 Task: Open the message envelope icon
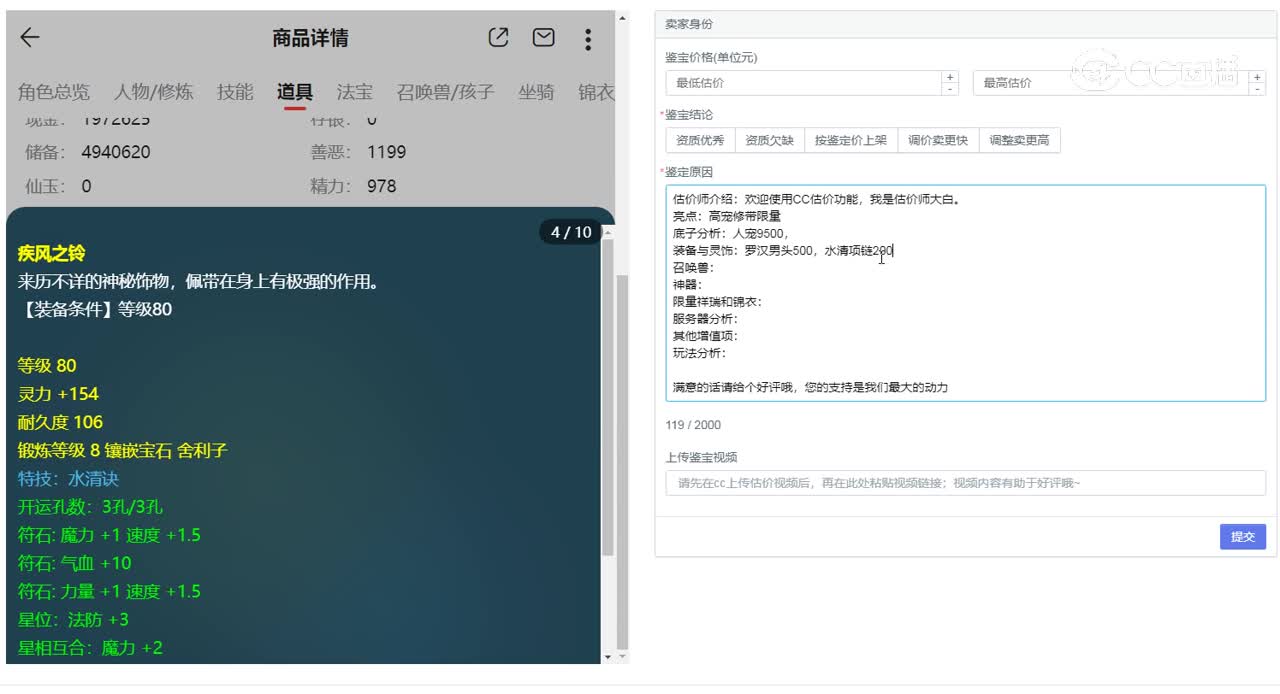click(543, 37)
